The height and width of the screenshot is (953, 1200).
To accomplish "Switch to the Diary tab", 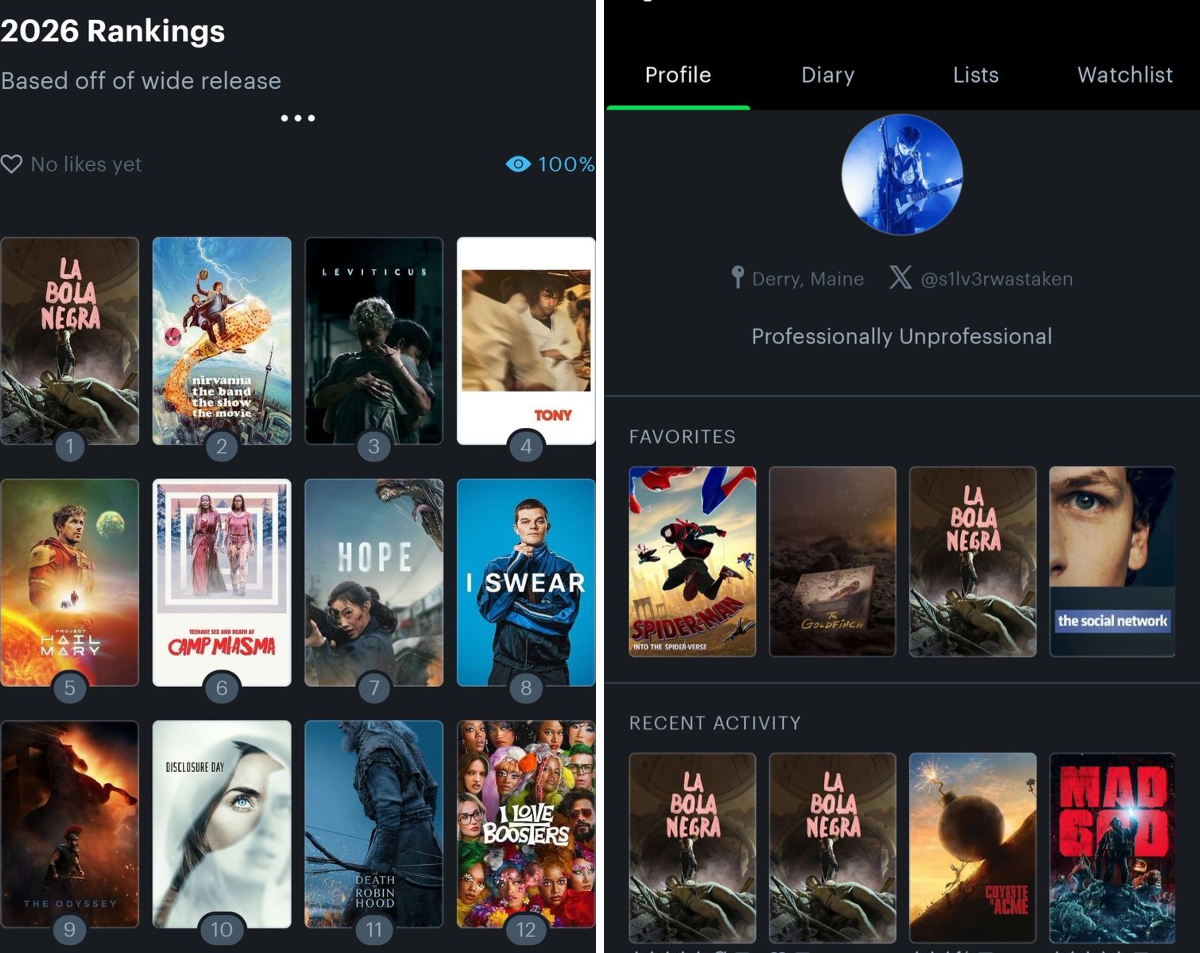I will [x=828, y=75].
